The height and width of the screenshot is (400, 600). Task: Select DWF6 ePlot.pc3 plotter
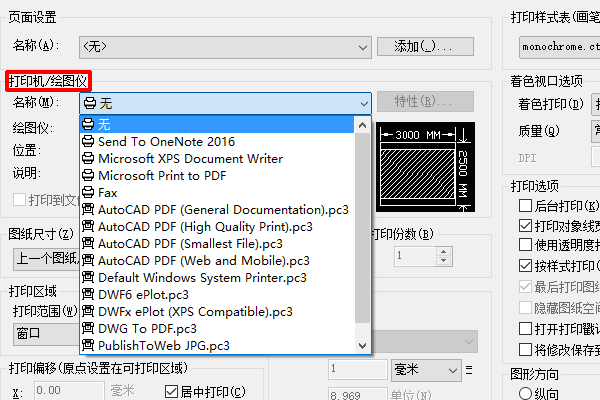(x=217, y=295)
